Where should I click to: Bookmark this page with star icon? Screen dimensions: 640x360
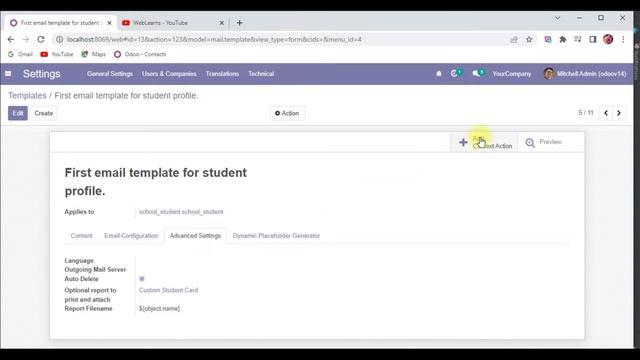(x=529, y=40)
